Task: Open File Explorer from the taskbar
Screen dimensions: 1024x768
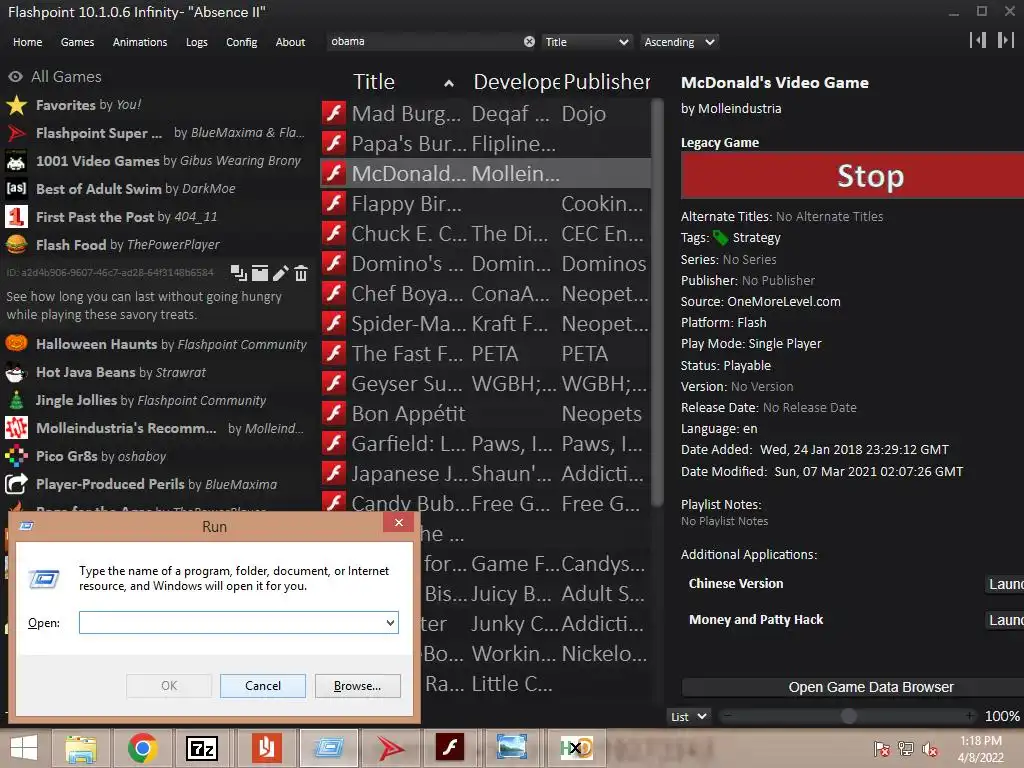Action: point(80,748)
